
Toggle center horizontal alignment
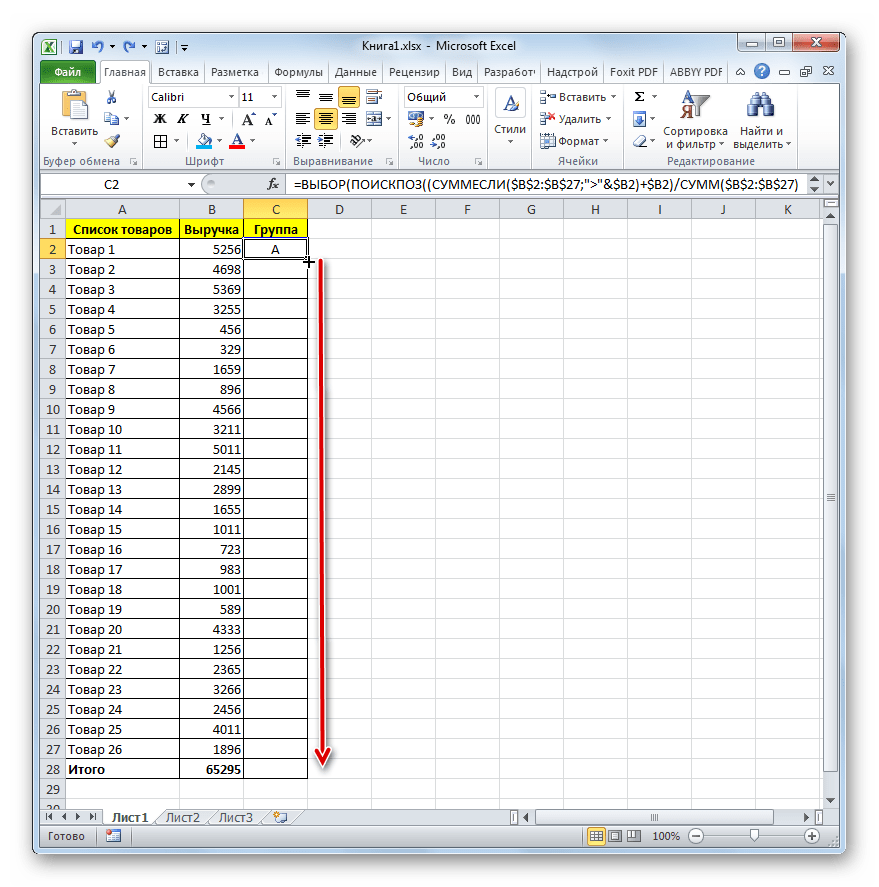click(326, 119)
